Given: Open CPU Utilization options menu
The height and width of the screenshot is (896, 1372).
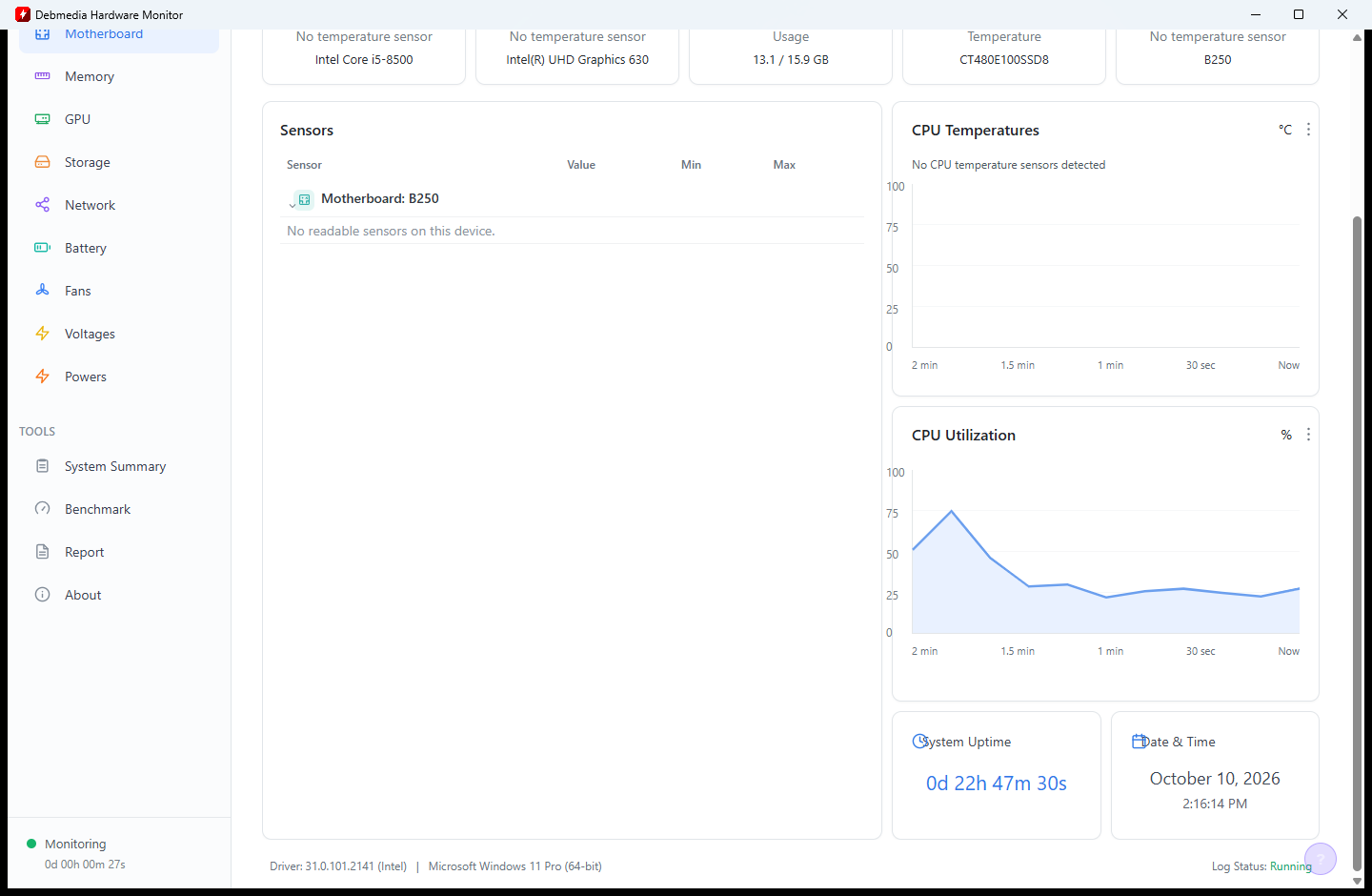Looking at the screenshot, I should [x=1308, y=435].
